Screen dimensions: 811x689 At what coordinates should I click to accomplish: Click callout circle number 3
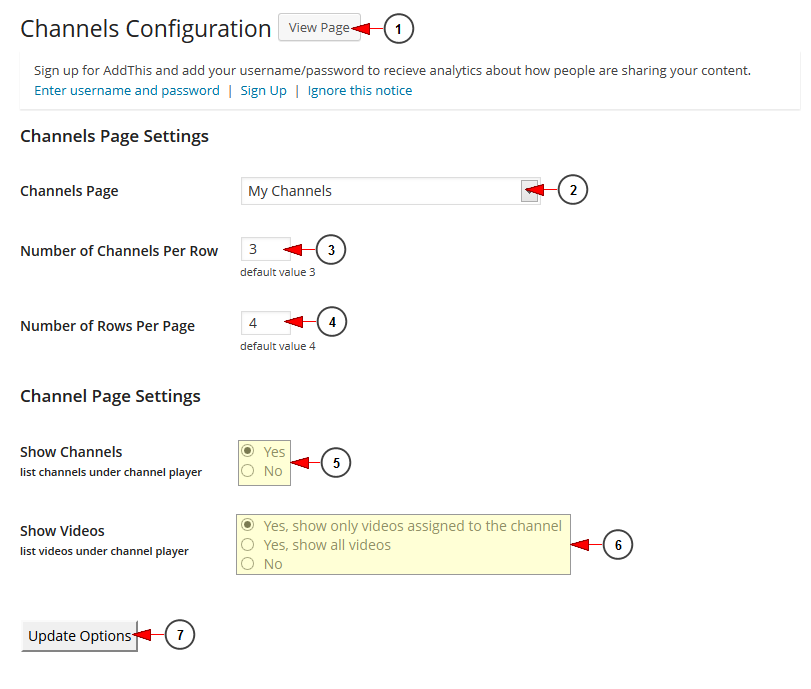(331, 250)
